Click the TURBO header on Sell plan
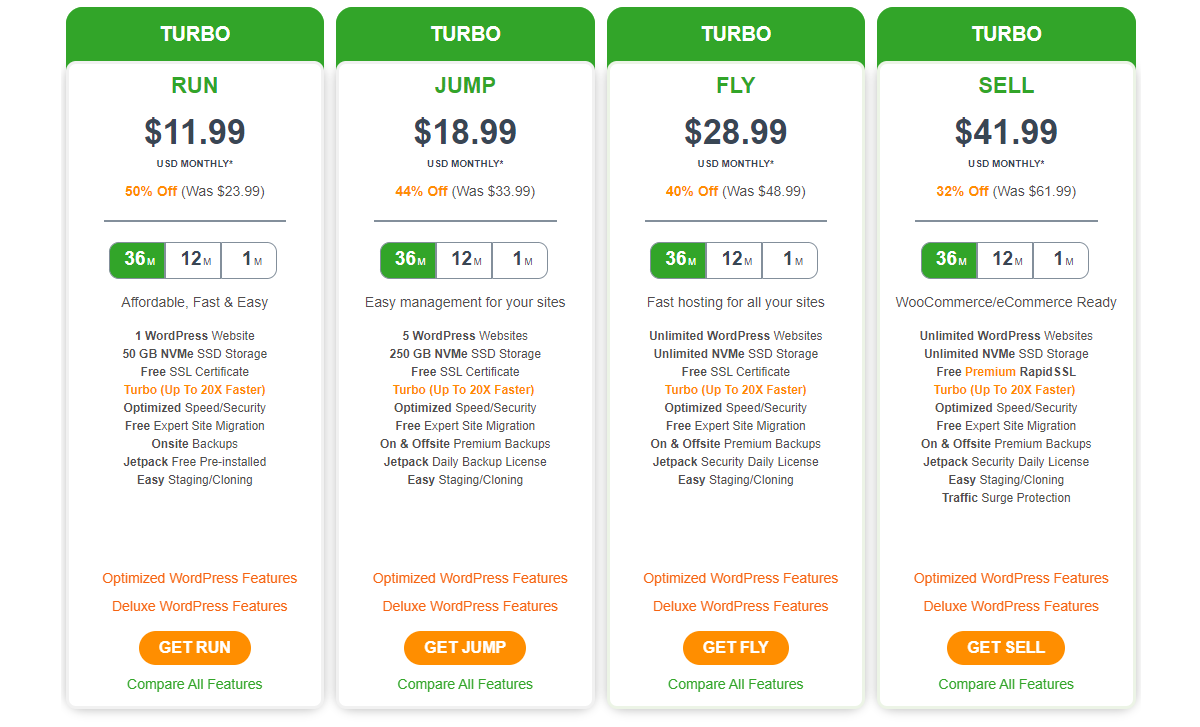 (1006, 34)
